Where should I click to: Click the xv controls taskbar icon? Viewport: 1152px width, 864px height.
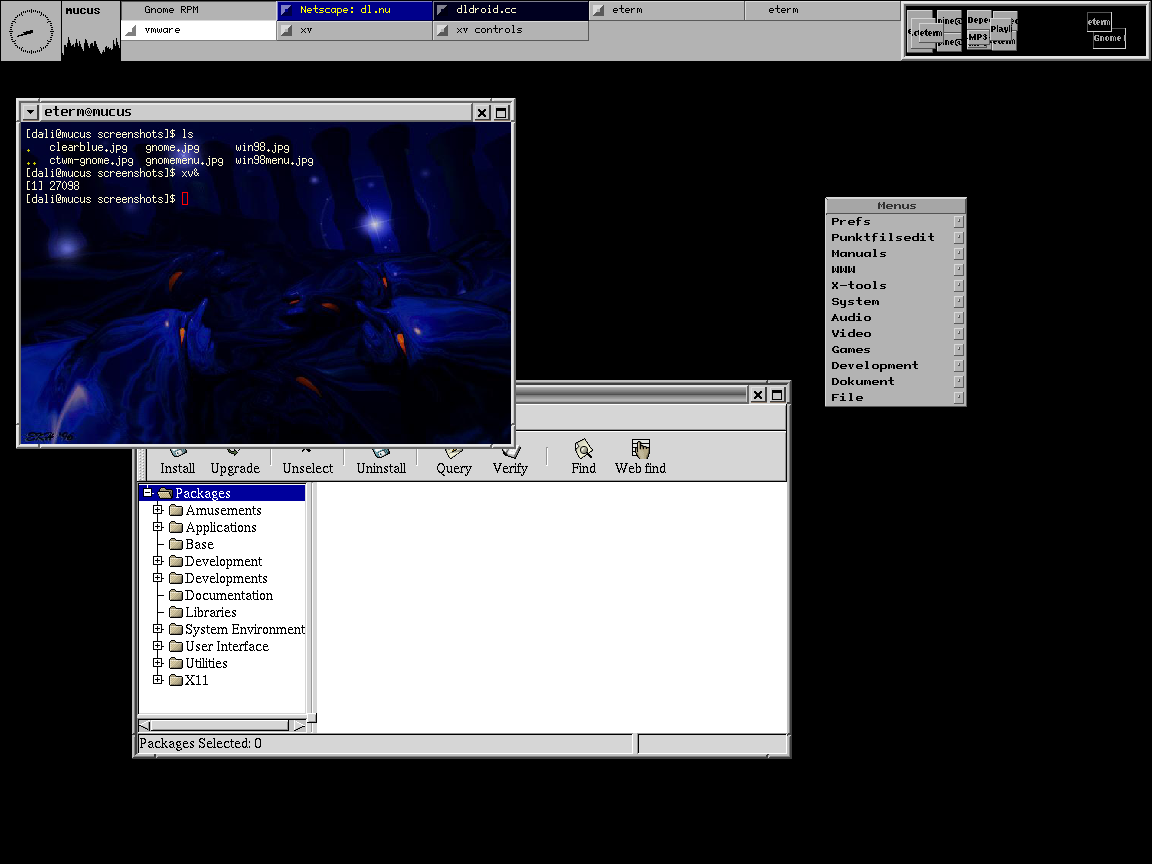click(442, 30)
